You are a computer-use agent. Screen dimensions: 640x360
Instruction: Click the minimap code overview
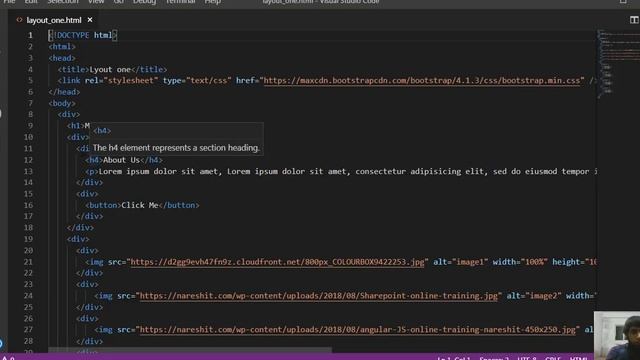click(618, 65)
